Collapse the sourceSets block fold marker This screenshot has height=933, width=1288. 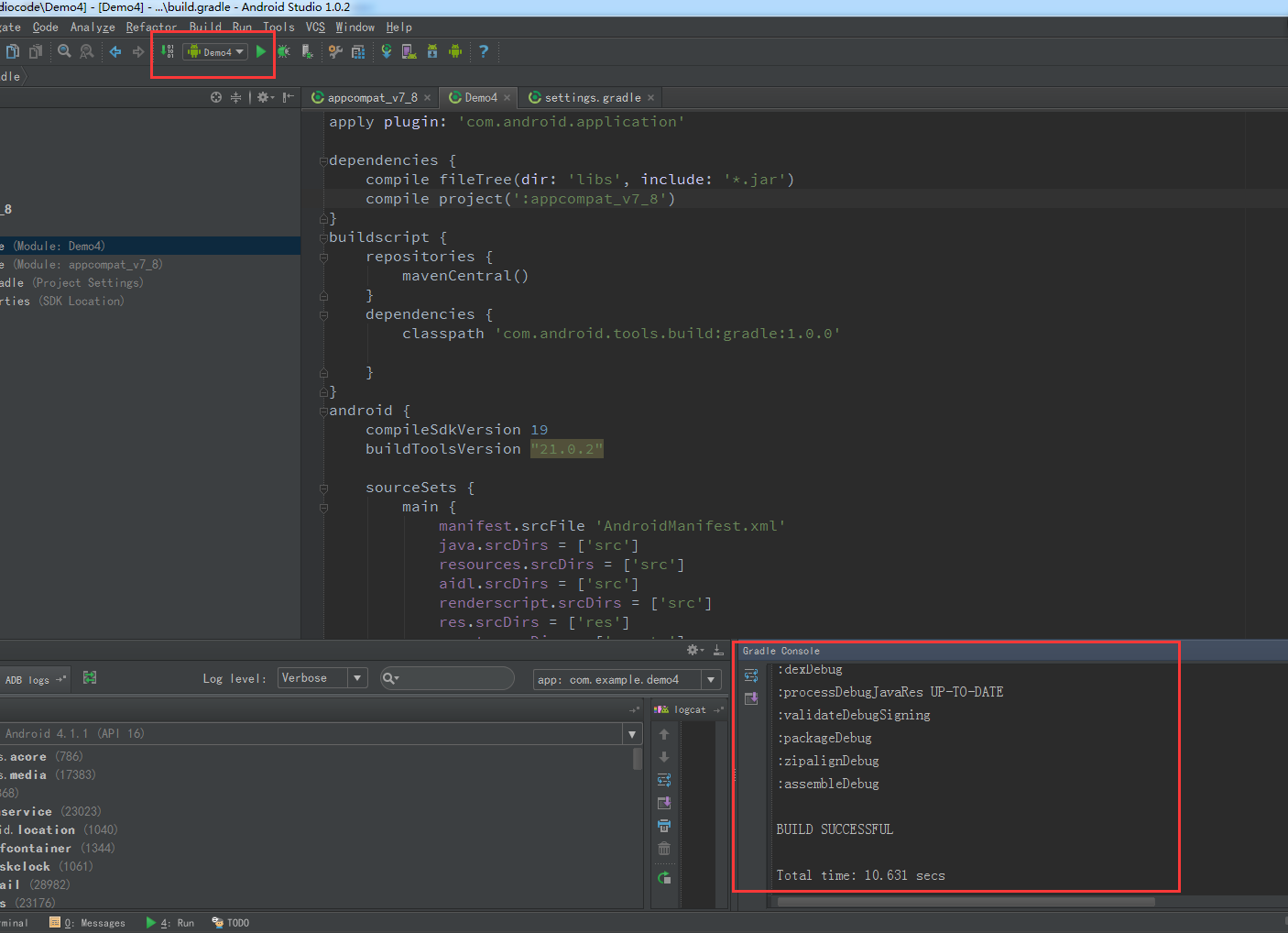[x=323, y=488]
